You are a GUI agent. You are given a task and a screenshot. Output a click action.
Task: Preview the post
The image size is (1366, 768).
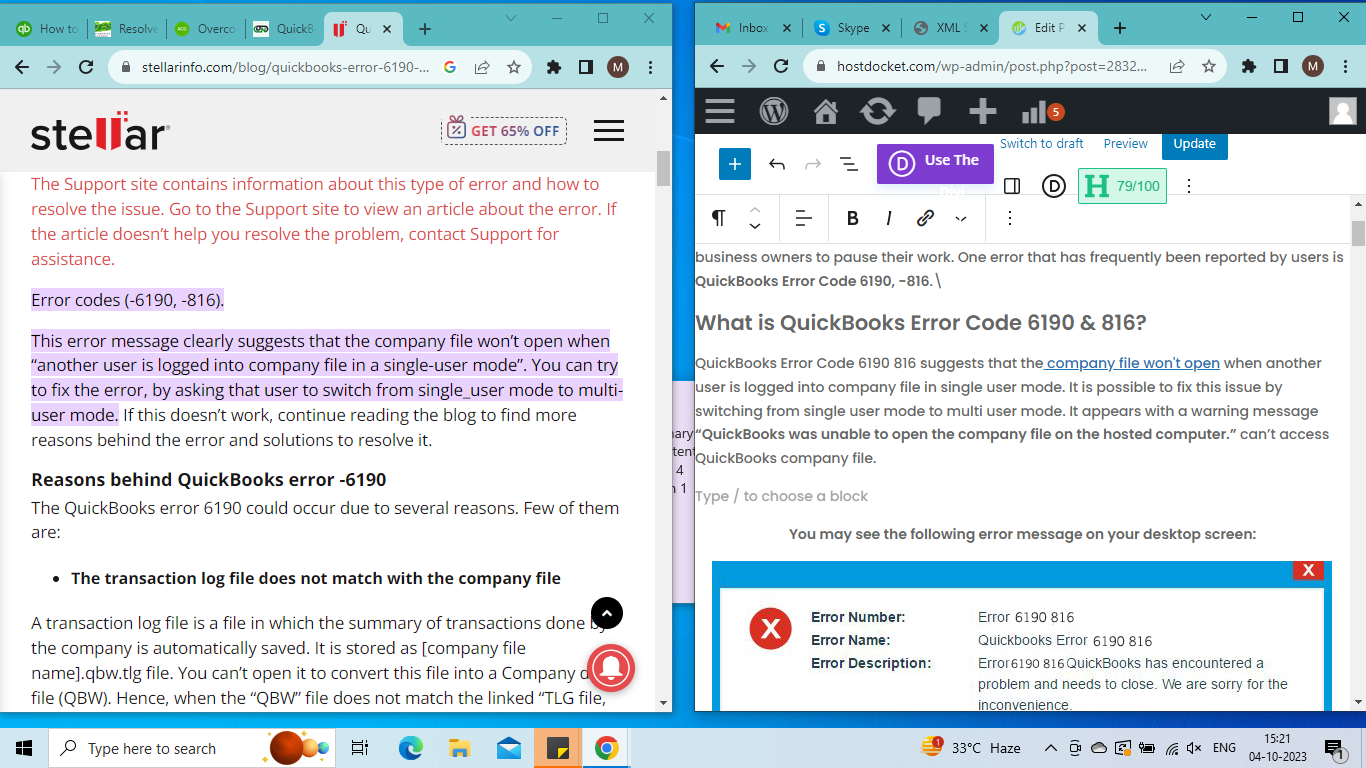(1126, 144)
